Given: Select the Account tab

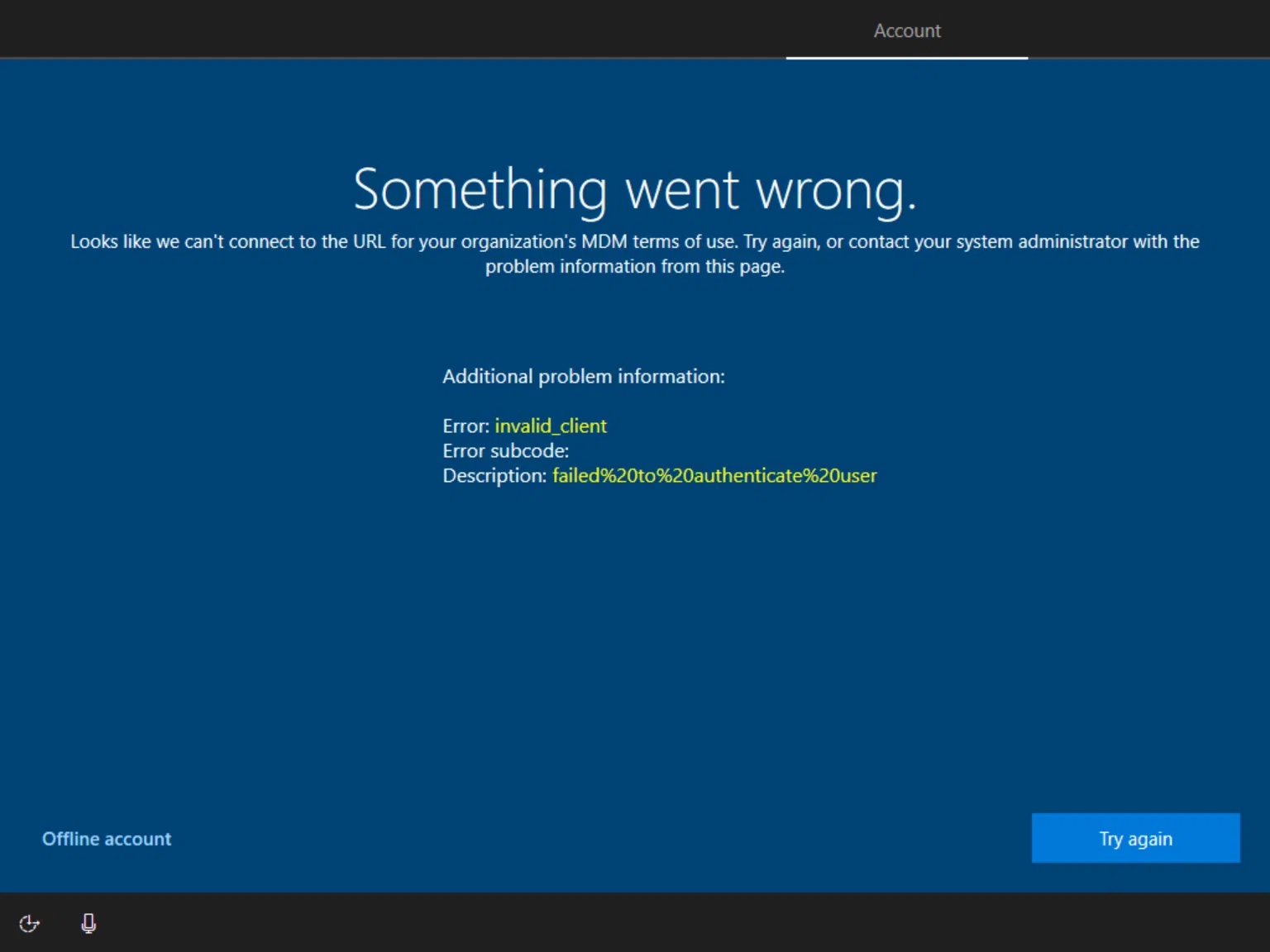Looking at the screenshot, I should 907,31.
